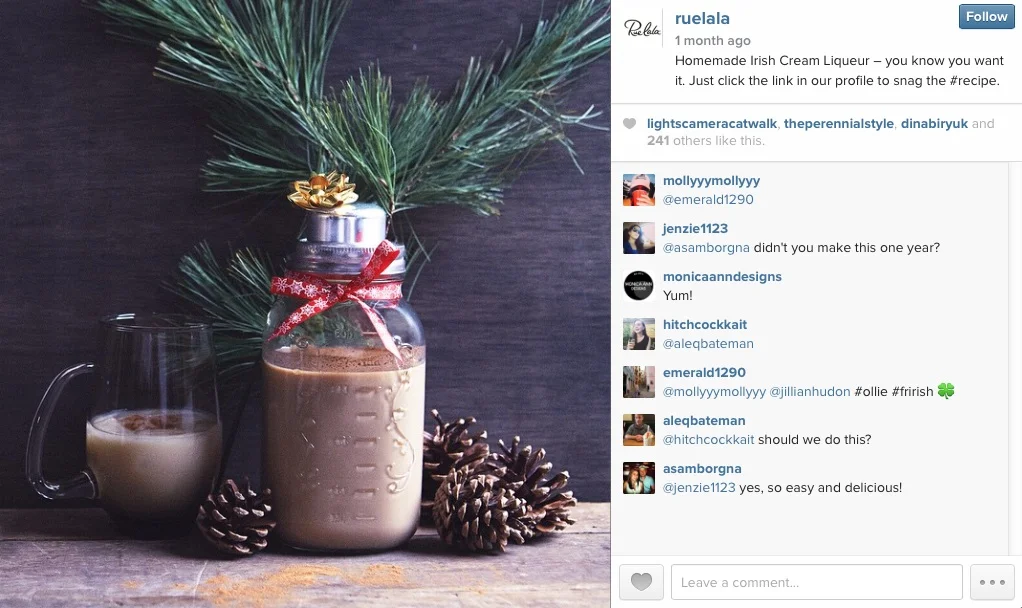The width and height of the screenshot is (1022, 608).
Task: Click the Irish cream liqueur photo
Action: click(305, 304)
